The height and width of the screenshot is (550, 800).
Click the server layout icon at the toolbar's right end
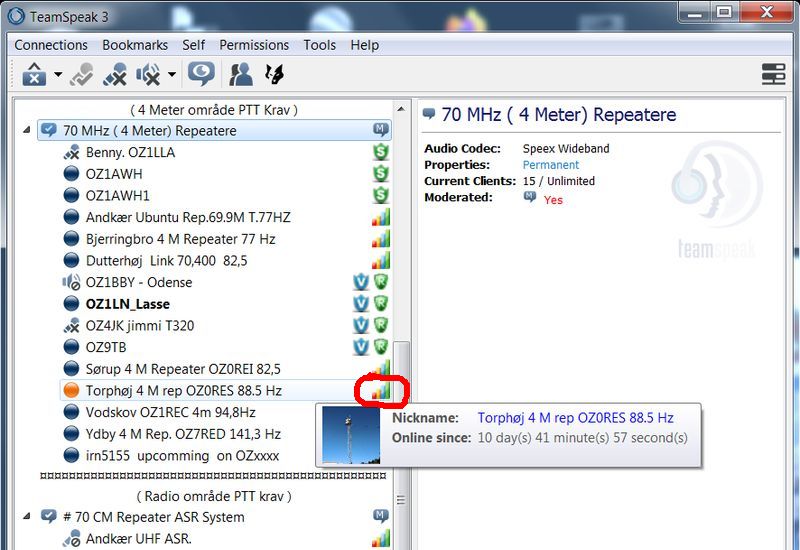pos(773,74)
